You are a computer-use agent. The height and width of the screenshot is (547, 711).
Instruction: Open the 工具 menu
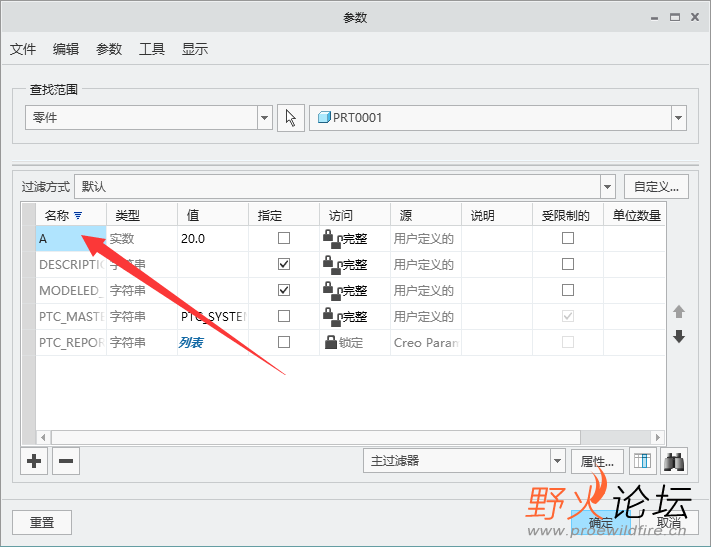[x=152, y=49]
